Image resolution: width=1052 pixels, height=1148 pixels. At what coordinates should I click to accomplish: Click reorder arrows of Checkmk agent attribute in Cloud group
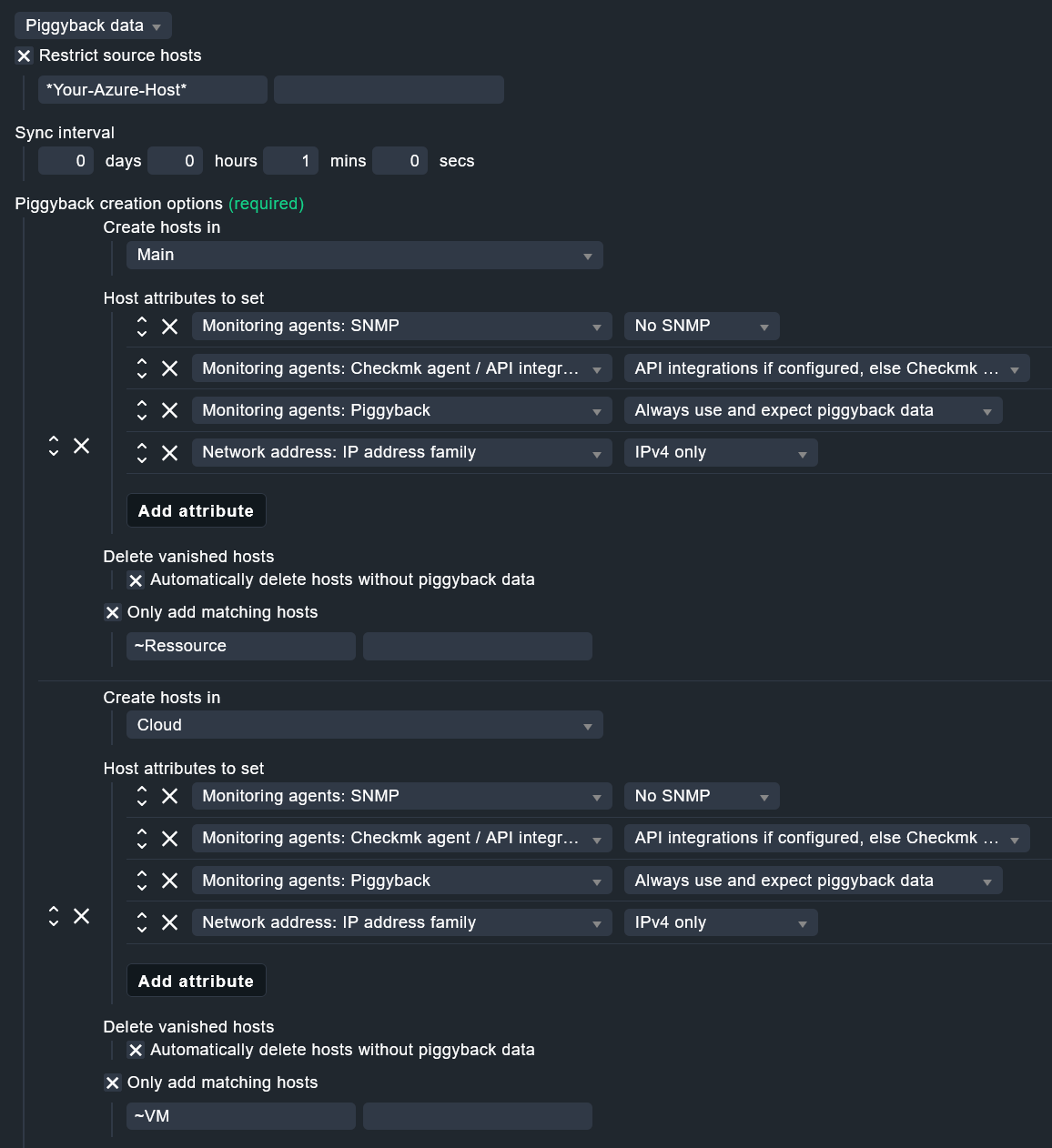coord(142,839)
